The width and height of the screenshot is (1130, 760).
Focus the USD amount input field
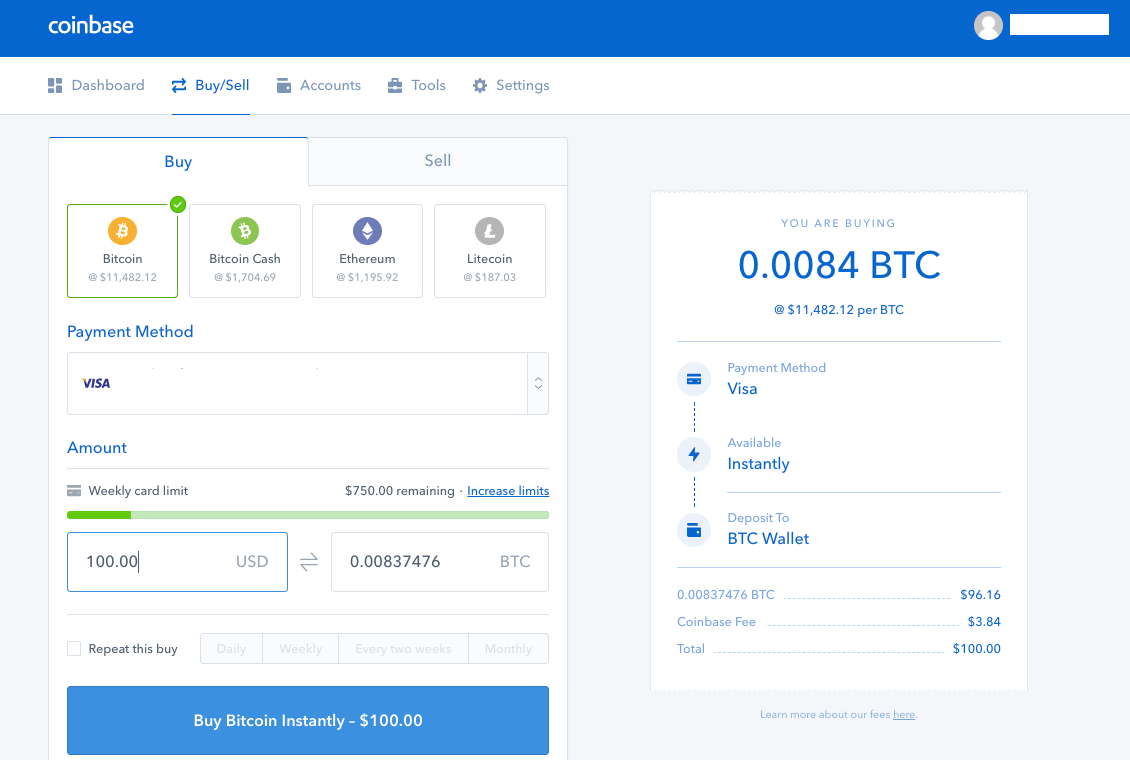(x=177, y=562)
